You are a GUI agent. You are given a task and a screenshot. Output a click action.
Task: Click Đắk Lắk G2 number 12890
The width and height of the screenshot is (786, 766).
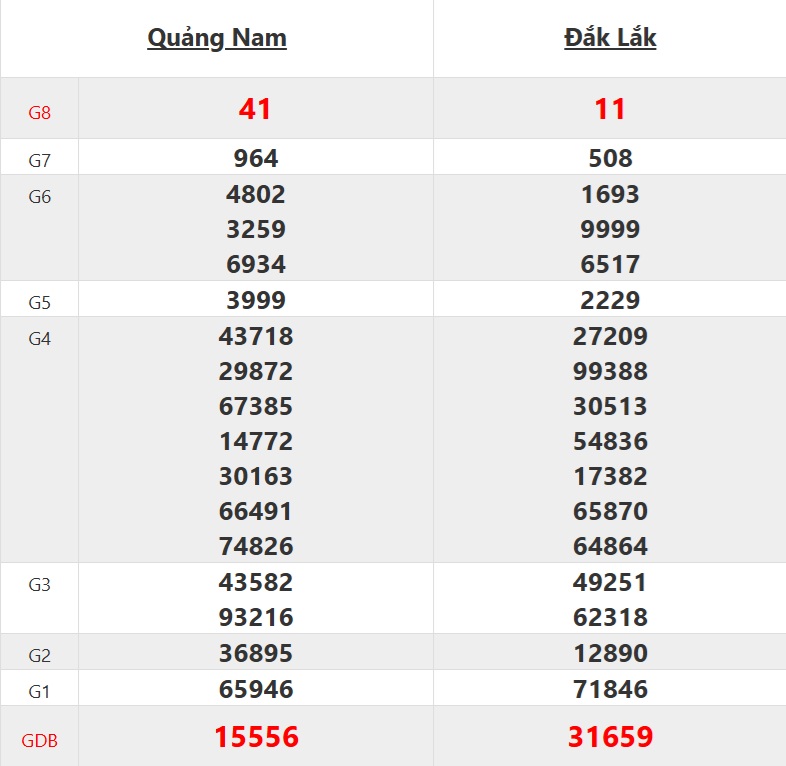610,653
